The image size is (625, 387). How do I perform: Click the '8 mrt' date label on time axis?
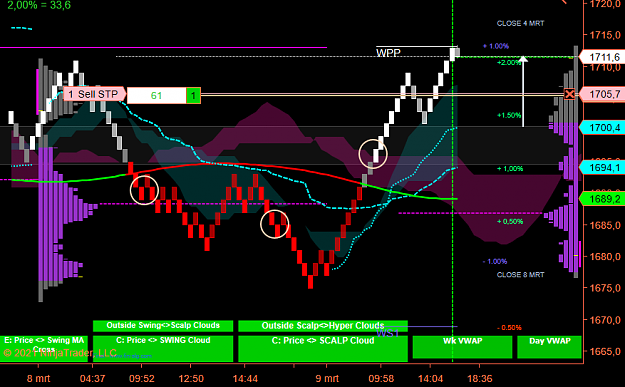tap(38, 378)
